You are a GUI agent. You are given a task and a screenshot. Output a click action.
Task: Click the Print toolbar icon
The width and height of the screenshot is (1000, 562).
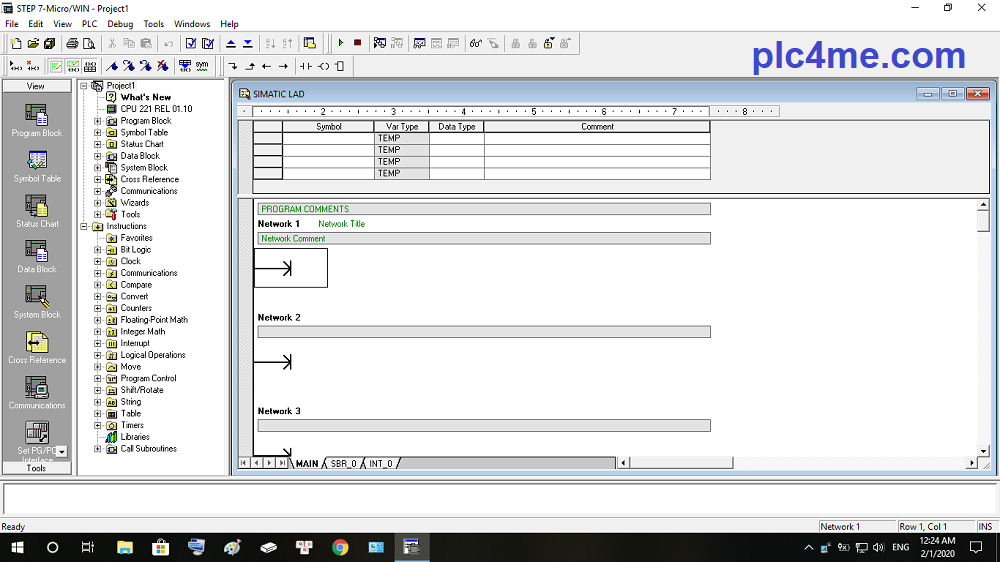(72, 43)
